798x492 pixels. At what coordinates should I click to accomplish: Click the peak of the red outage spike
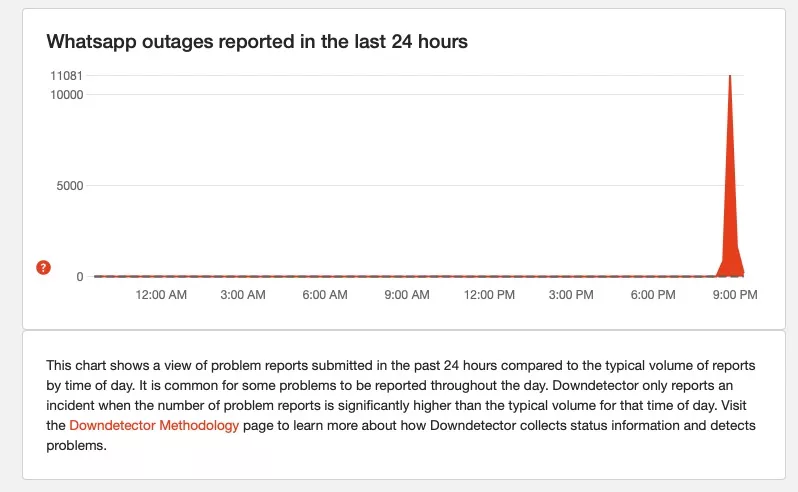click(x=730, y=78)
